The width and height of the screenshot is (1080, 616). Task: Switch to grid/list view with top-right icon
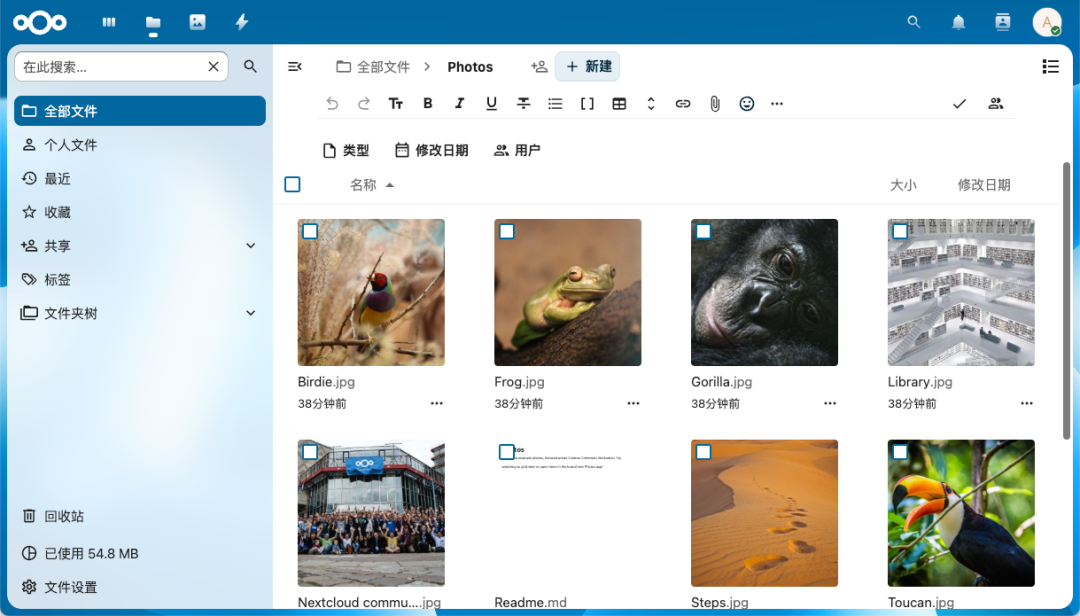coord(1050,66)
